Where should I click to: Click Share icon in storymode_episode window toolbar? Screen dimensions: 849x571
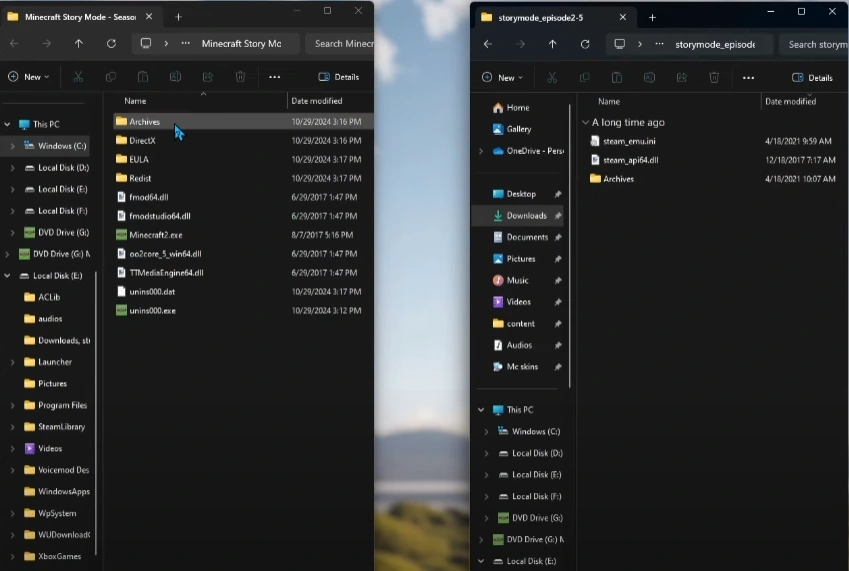point(682,77)
